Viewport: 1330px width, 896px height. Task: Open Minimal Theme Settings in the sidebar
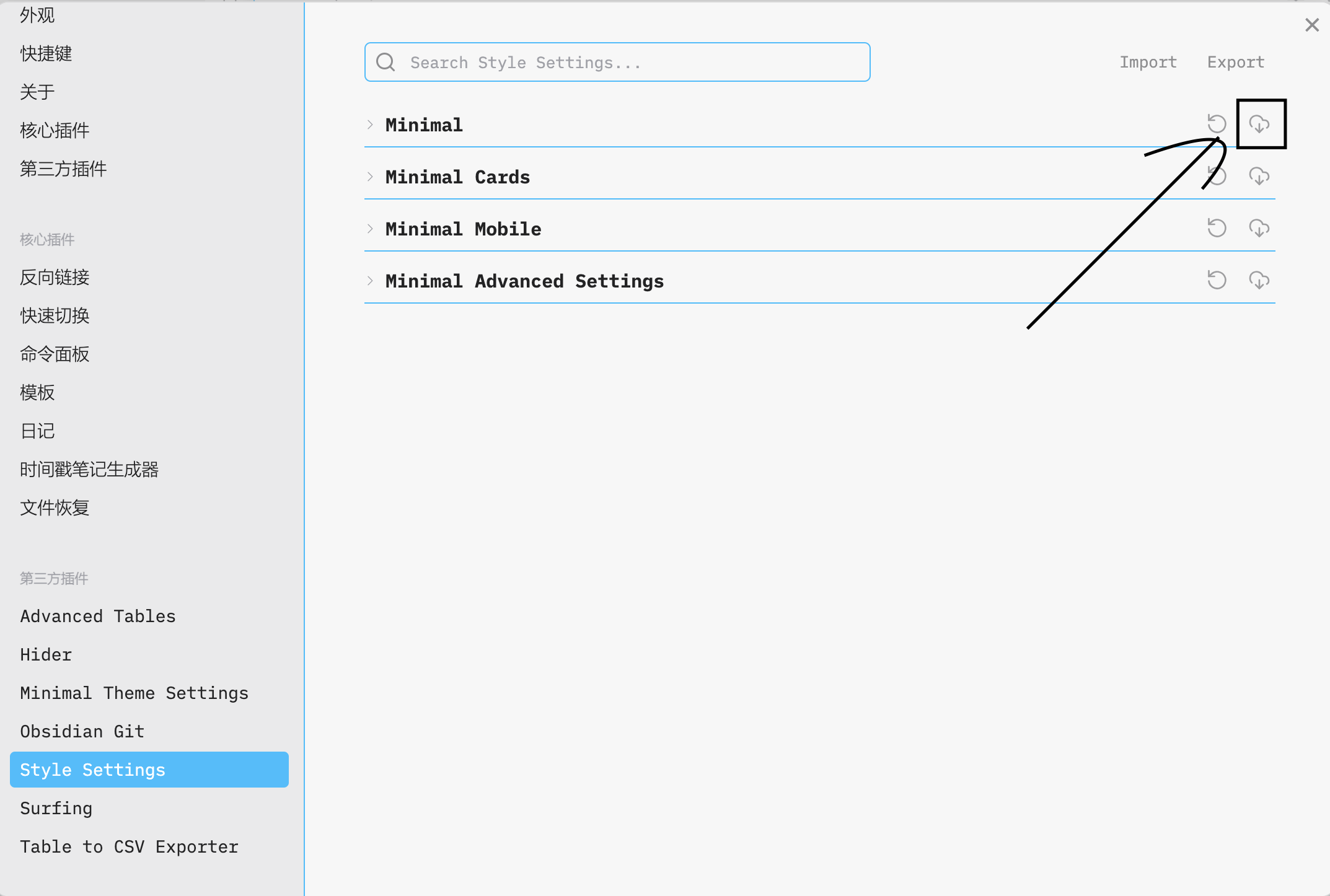[x=134, y=693]
